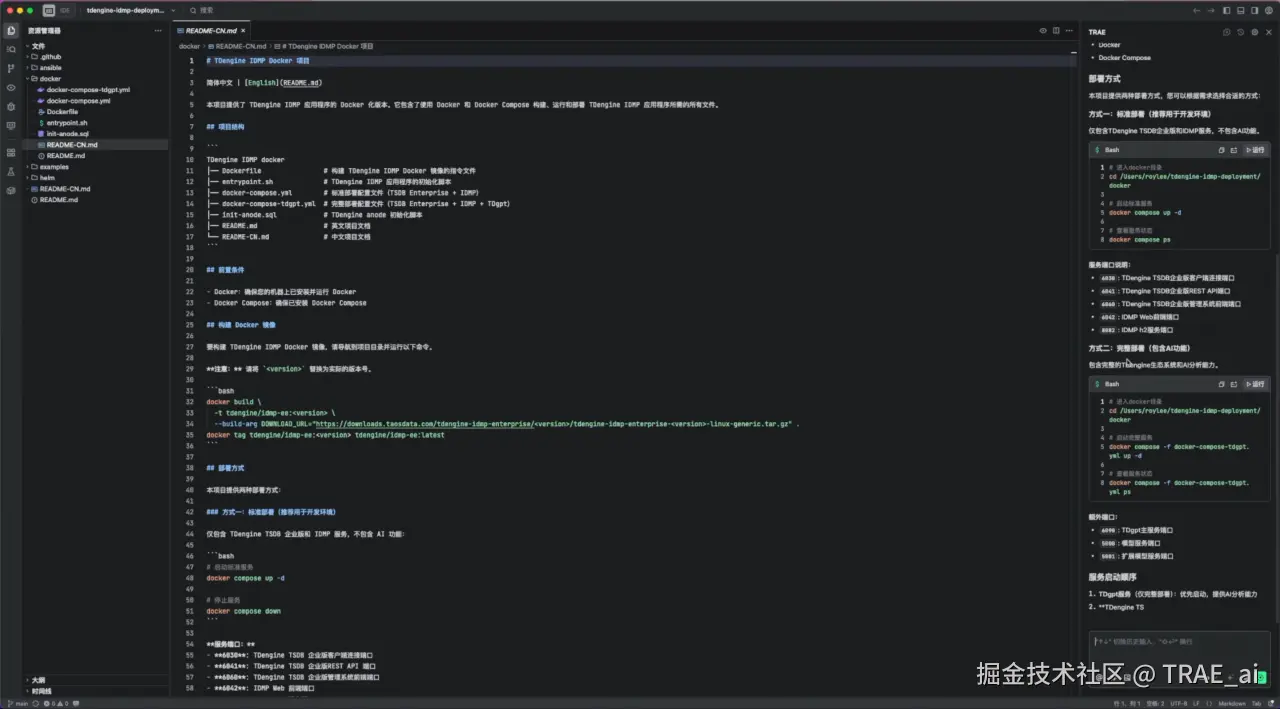
Task: Expand the .github folder
Action: tap(50, 57)
